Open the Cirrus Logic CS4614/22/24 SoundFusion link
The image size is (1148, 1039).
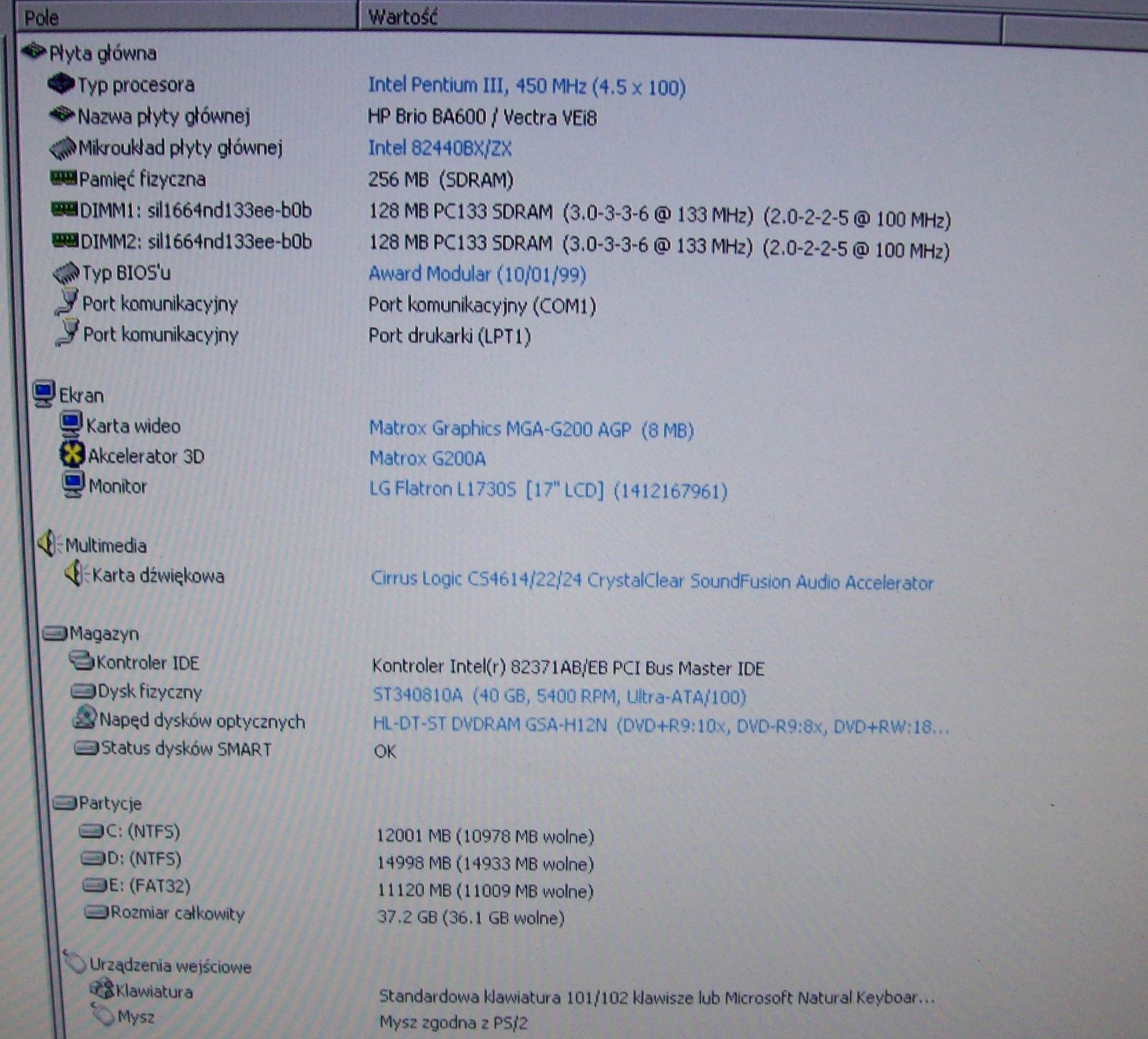[652, 581]
